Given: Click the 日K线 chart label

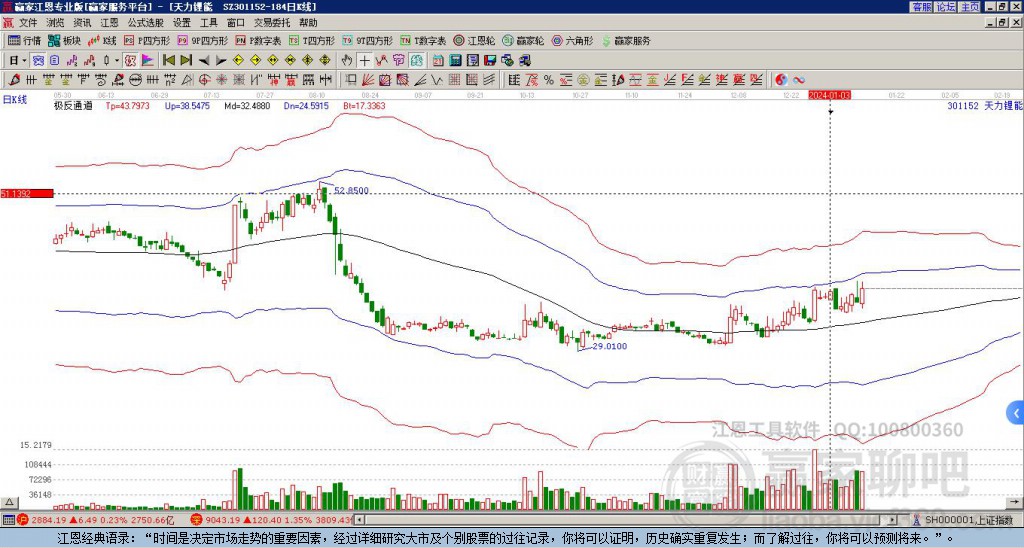Looking at the screenshot, I should point(15,99).
